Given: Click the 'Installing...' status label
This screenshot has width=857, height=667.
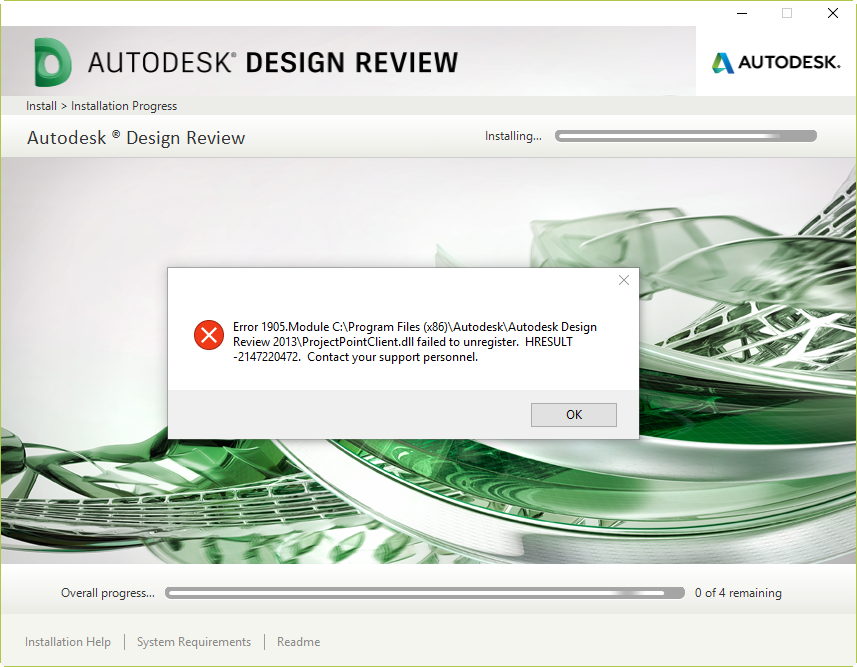Looking at the screenshot, I should tap(513, 136).
